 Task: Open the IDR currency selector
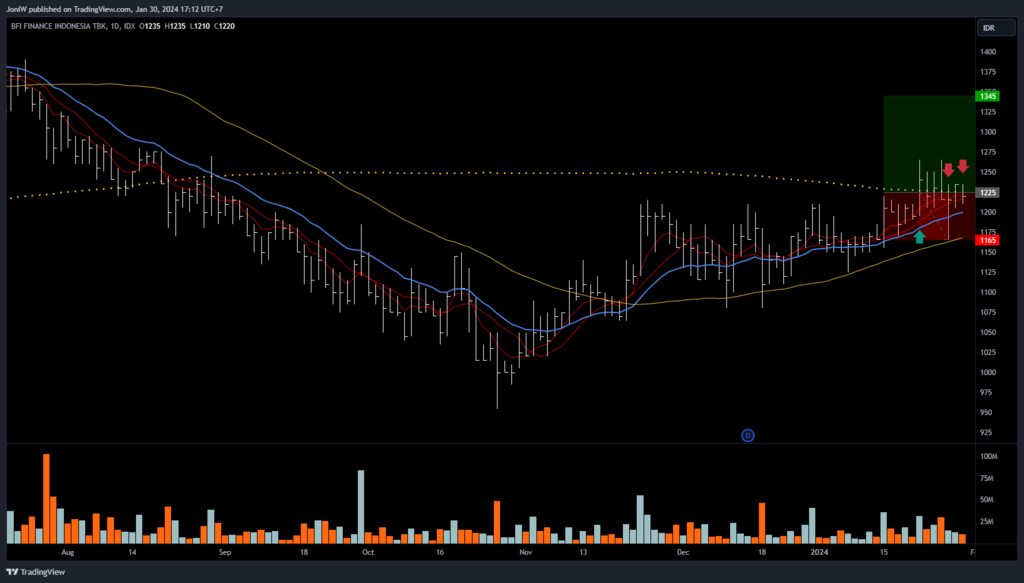click(988, 28)
